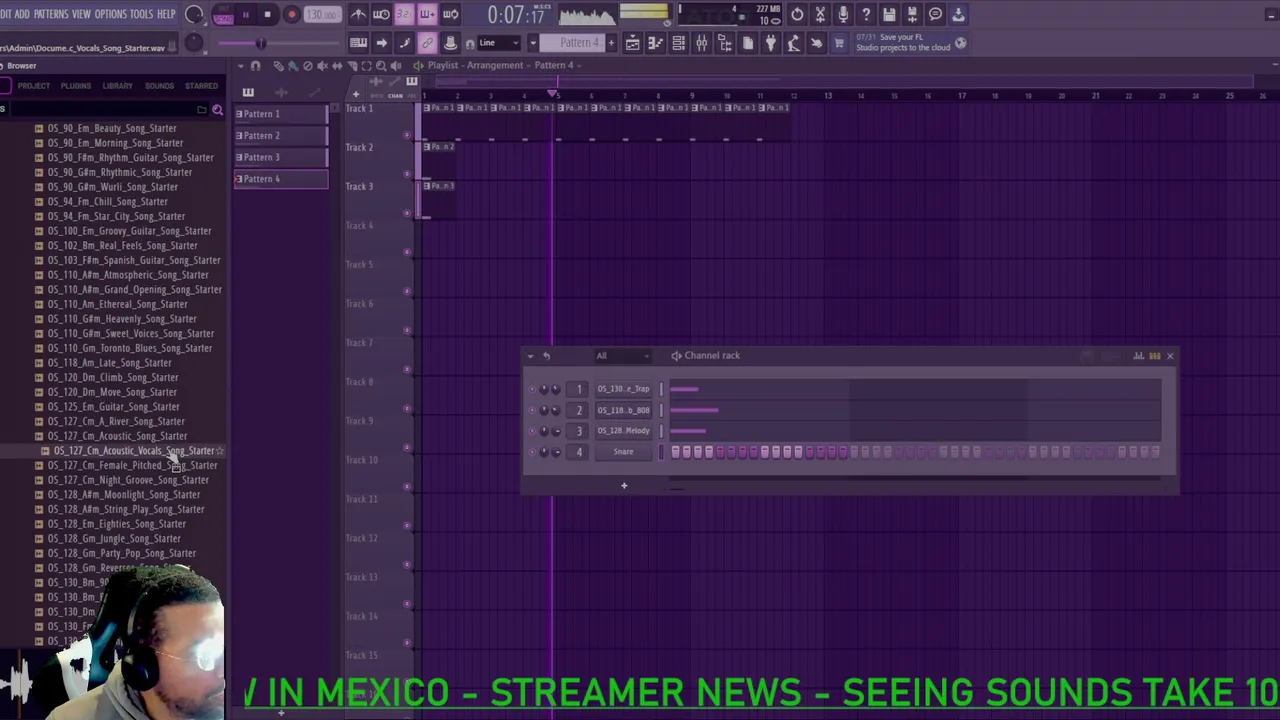
Task: Open the channel rack menu arrow
Action: 530,356
